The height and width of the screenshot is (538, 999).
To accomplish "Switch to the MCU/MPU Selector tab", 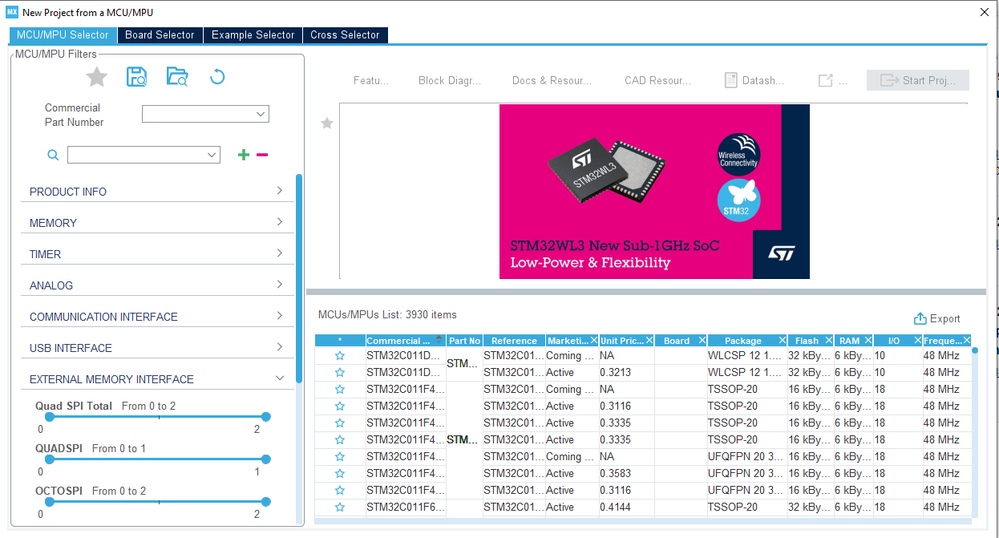I will click(x=62, y=35).
